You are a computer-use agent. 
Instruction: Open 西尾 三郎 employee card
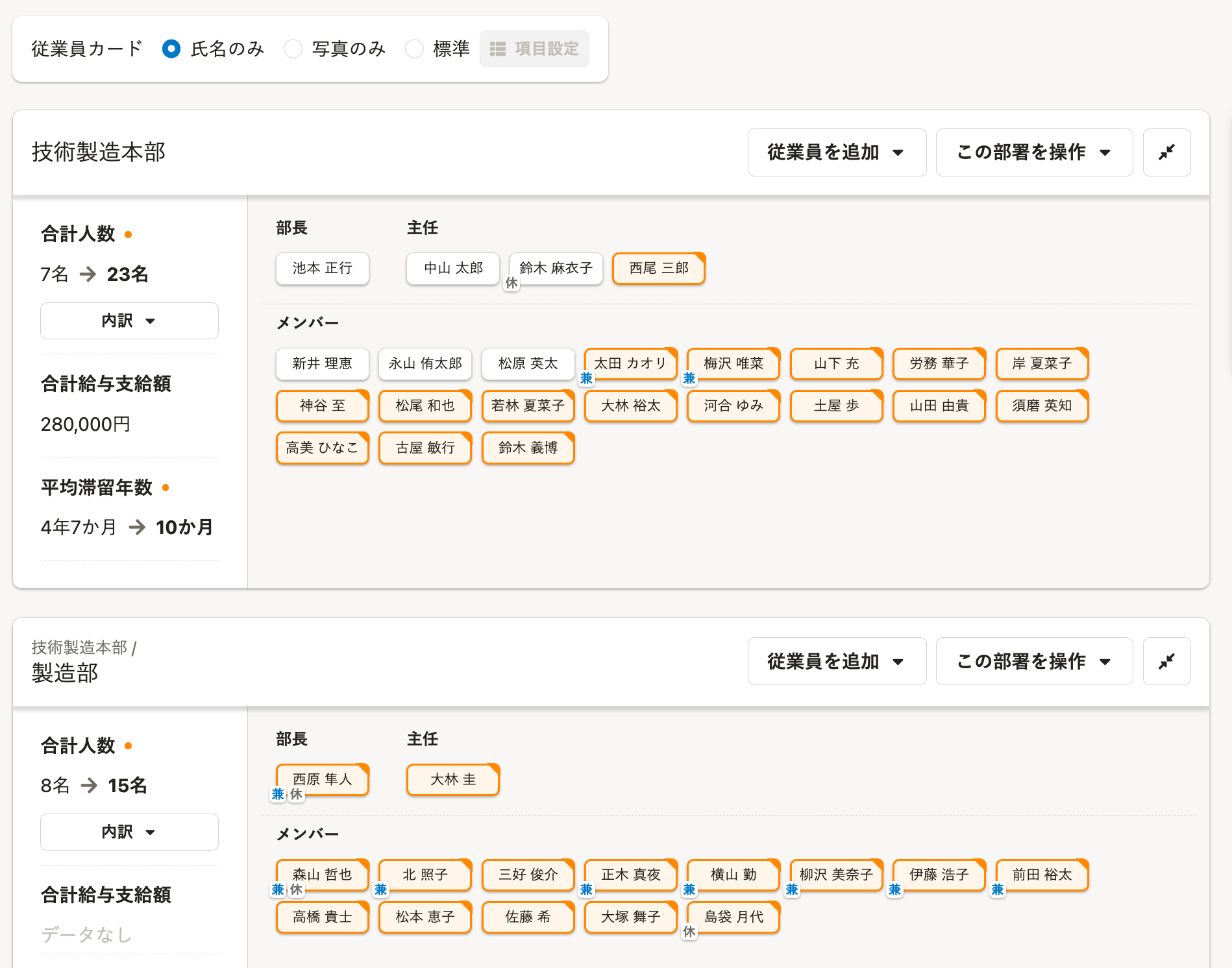pos(659,269)
